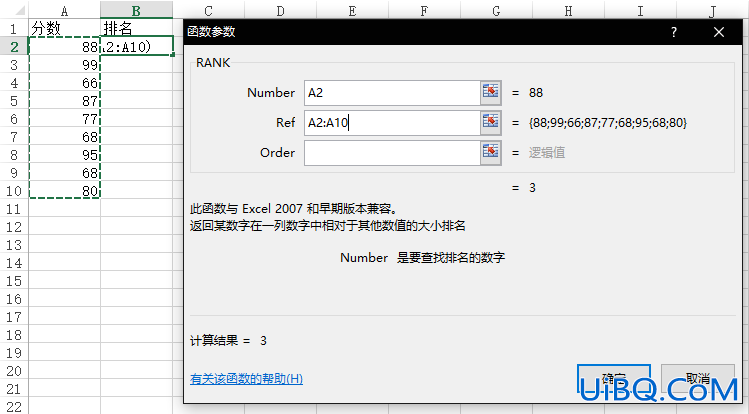Click in the Ref input field containing A2:A10
Screen dimensions: 749x414
(392, 123)
